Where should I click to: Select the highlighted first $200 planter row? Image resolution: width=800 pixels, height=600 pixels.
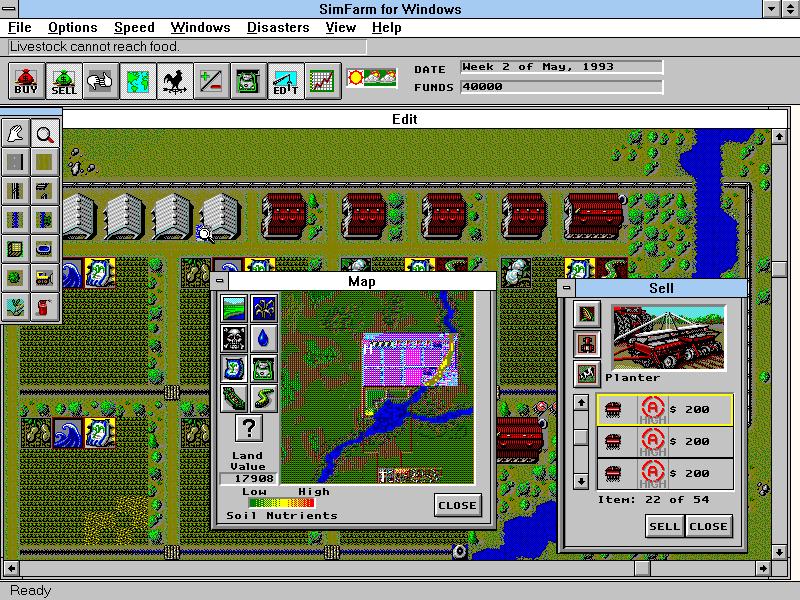(665, 410)
